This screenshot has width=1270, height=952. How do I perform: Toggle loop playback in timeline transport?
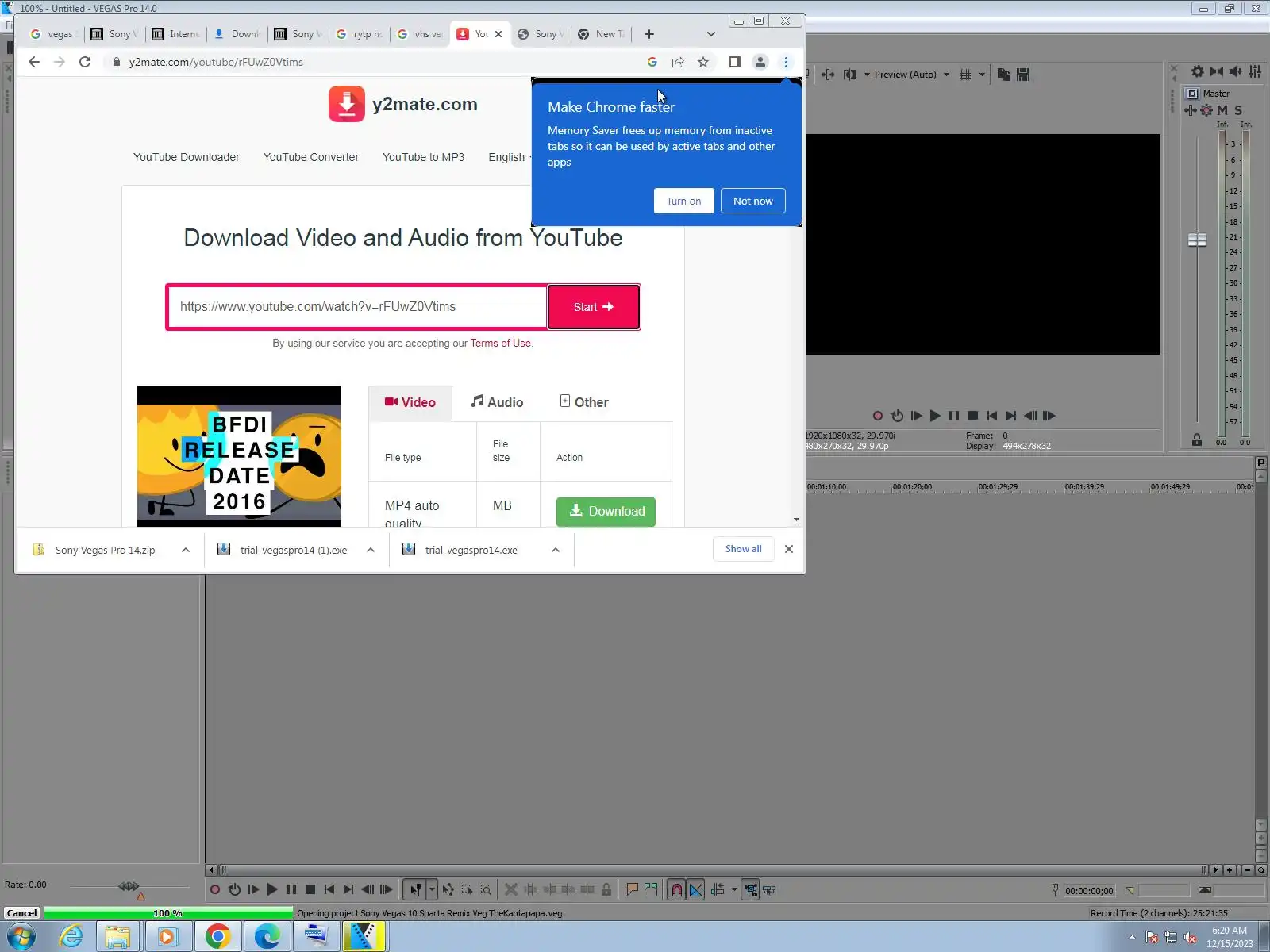click(234, 890)
